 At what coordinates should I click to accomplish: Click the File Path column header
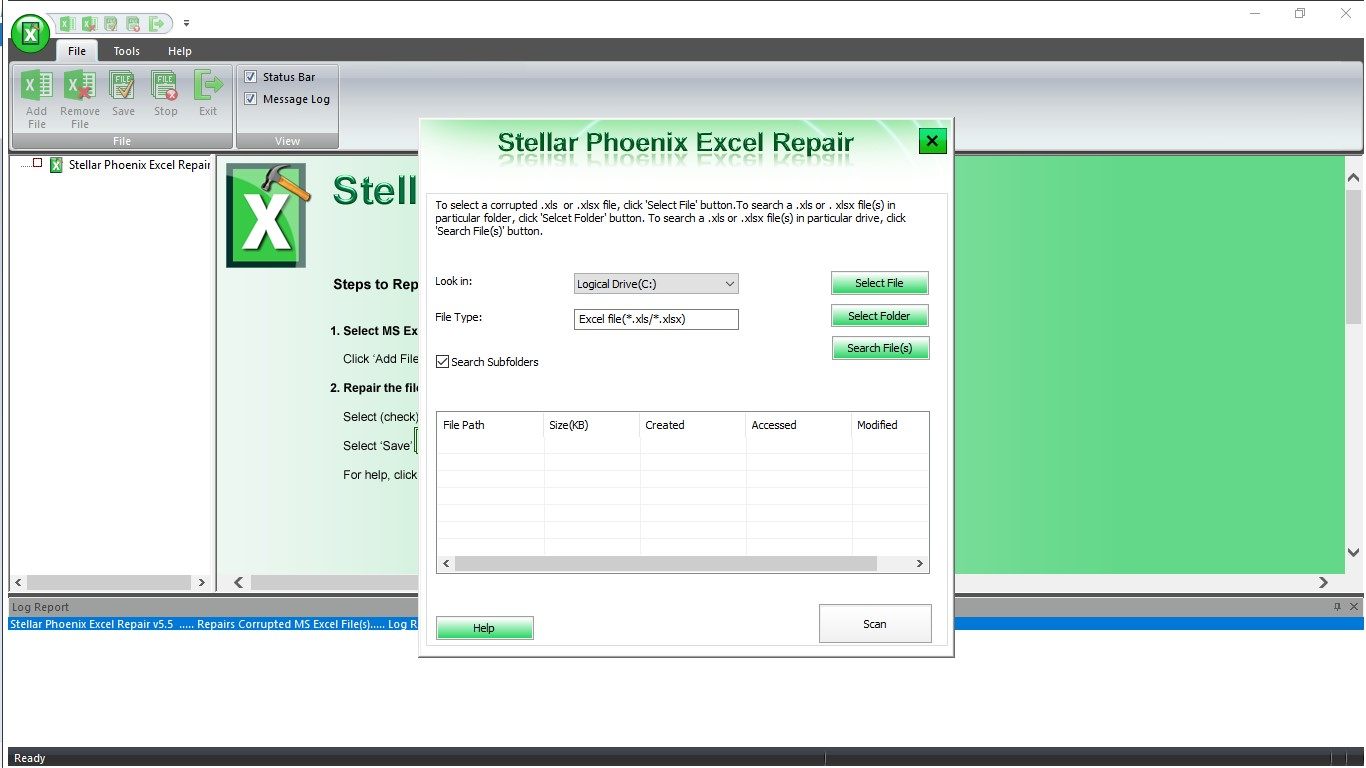click(x=491, y=425)
